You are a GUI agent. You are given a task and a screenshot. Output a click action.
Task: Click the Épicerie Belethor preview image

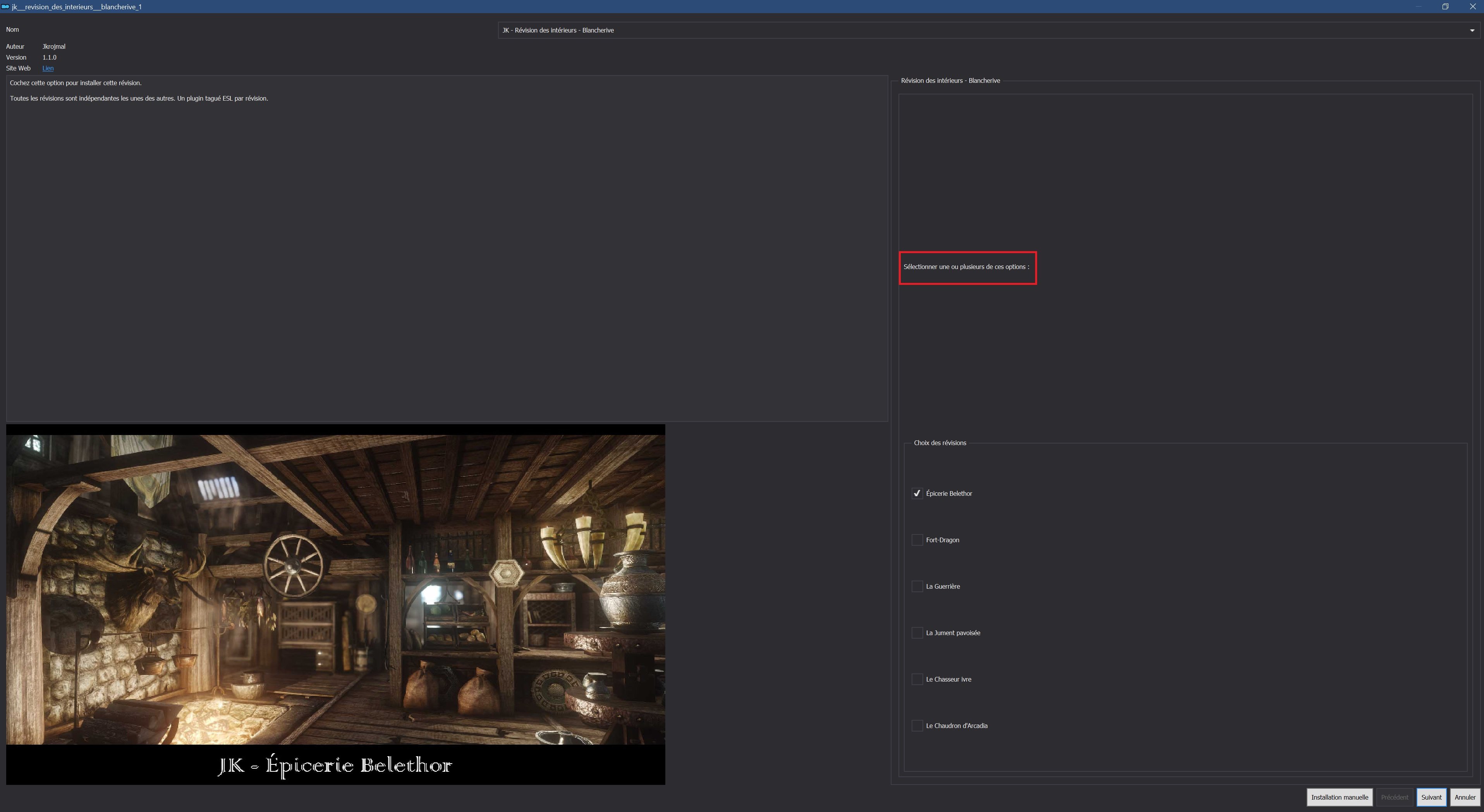tap(335, 604)
